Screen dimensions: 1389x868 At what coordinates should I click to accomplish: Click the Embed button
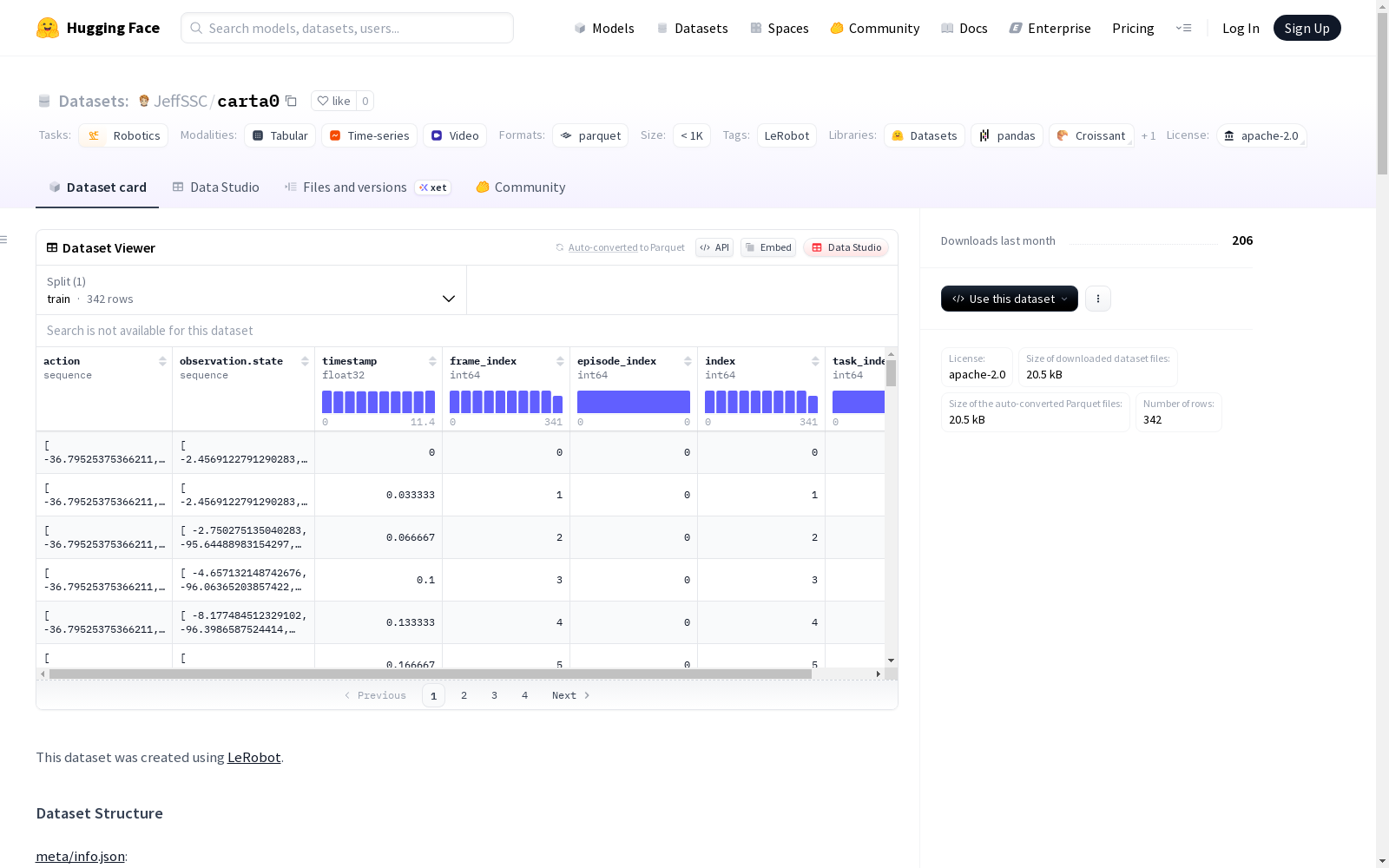pos(768,247)
